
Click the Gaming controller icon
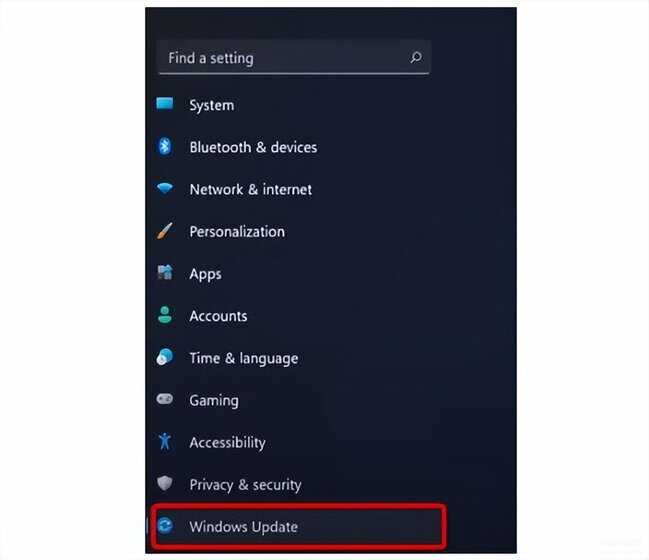[165, 399]
